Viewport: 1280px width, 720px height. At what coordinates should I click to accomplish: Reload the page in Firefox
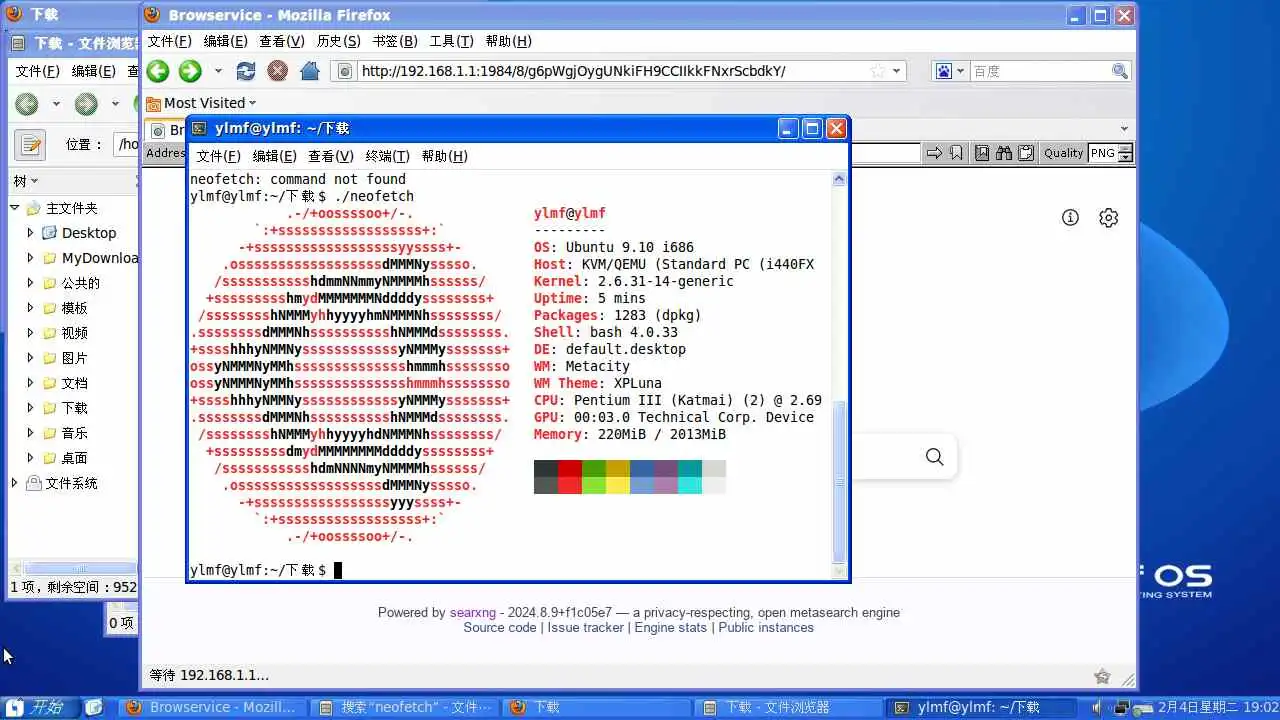point(245,71)
